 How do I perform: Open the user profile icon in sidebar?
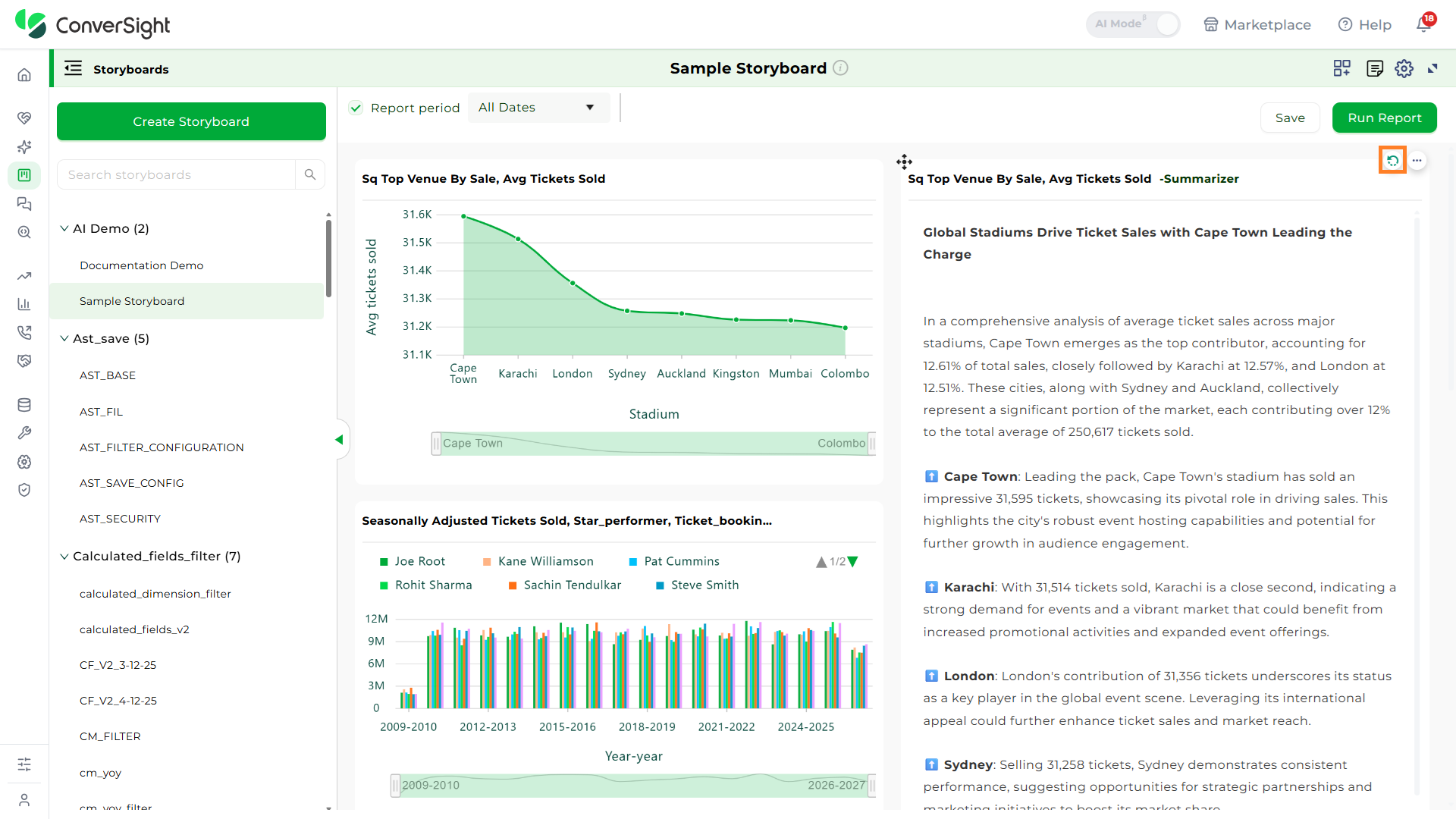pos(24,799)
